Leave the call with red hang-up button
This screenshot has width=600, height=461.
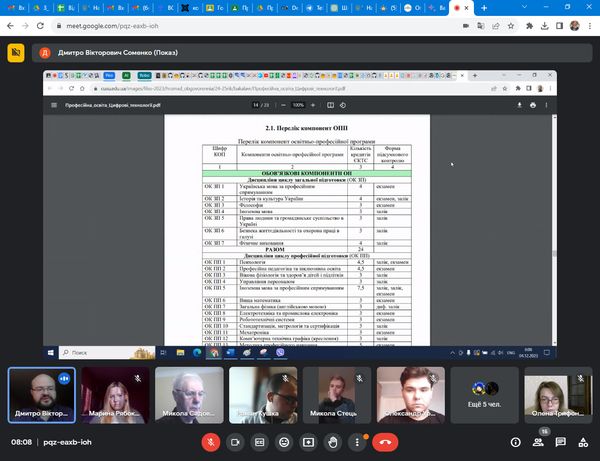coord(386,441)
